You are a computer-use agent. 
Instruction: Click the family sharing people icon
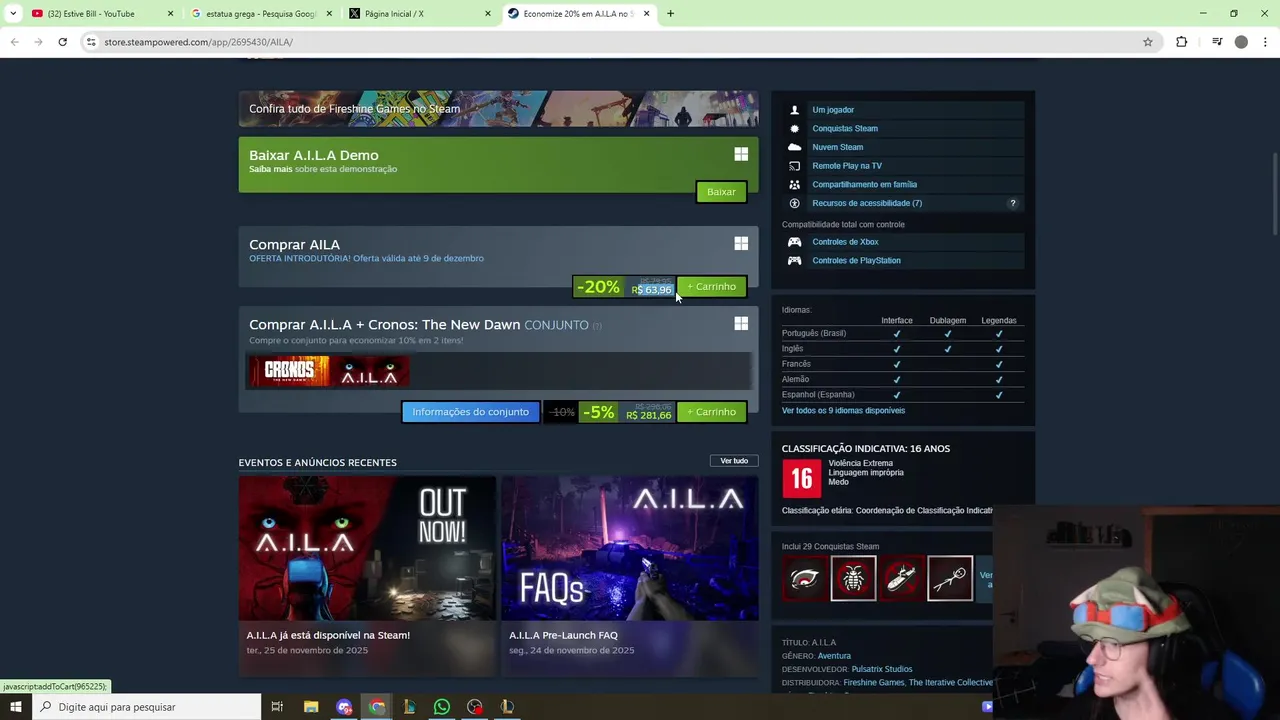tap(795, 184)
